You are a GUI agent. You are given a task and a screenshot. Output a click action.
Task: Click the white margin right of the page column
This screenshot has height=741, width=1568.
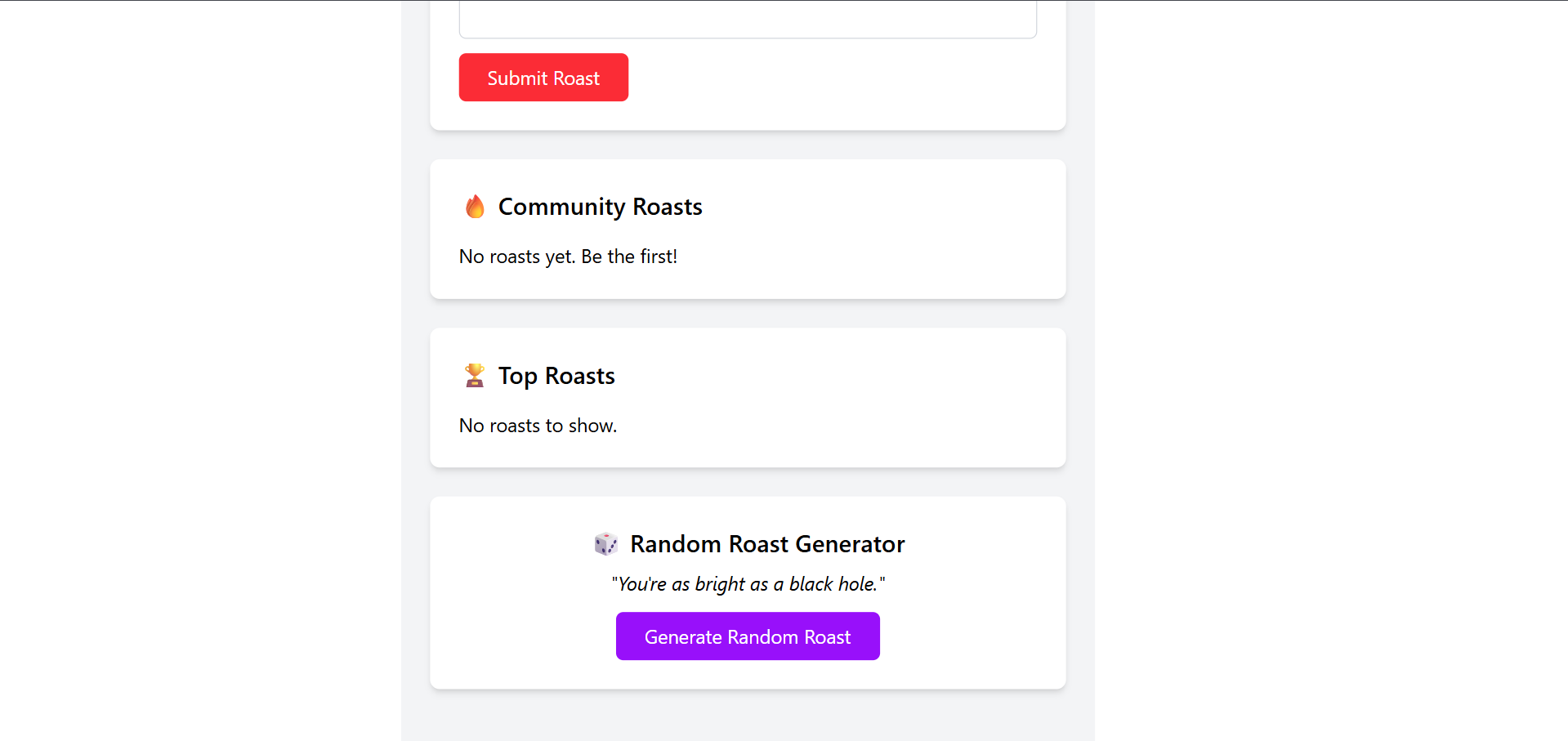coord(1332,368)
